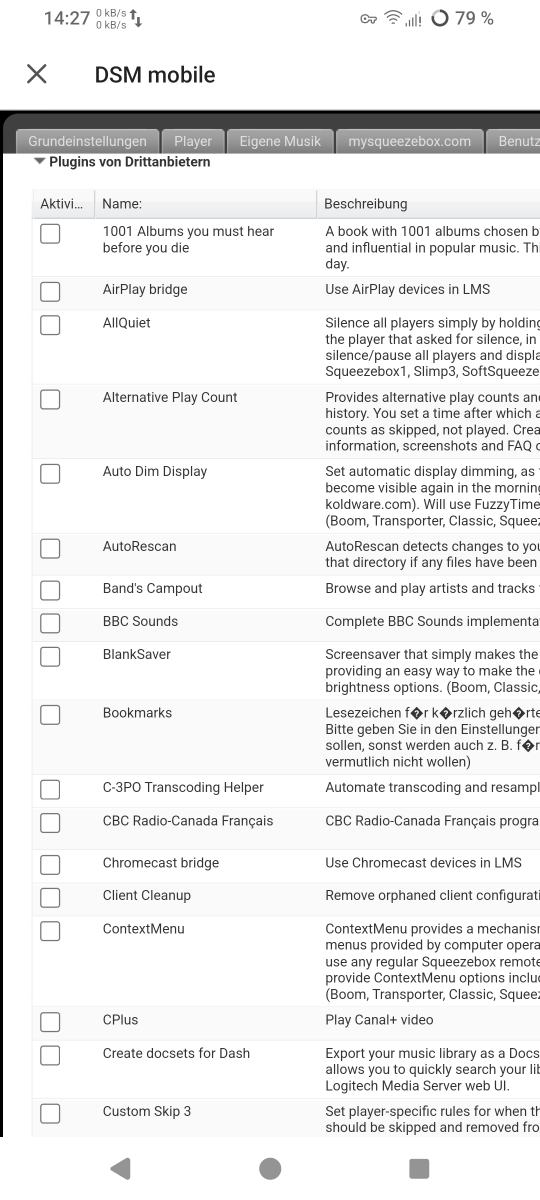The height and width of the screenshot is (1200, 540).
Task: Enable the Chromecast bridge plugin checkbox
Action: click(50, 865)
